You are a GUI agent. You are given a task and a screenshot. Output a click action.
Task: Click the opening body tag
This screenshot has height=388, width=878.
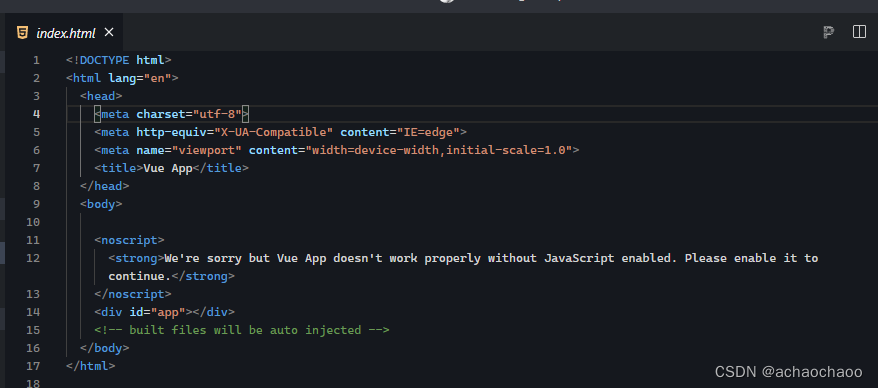[x=101, y=204]
